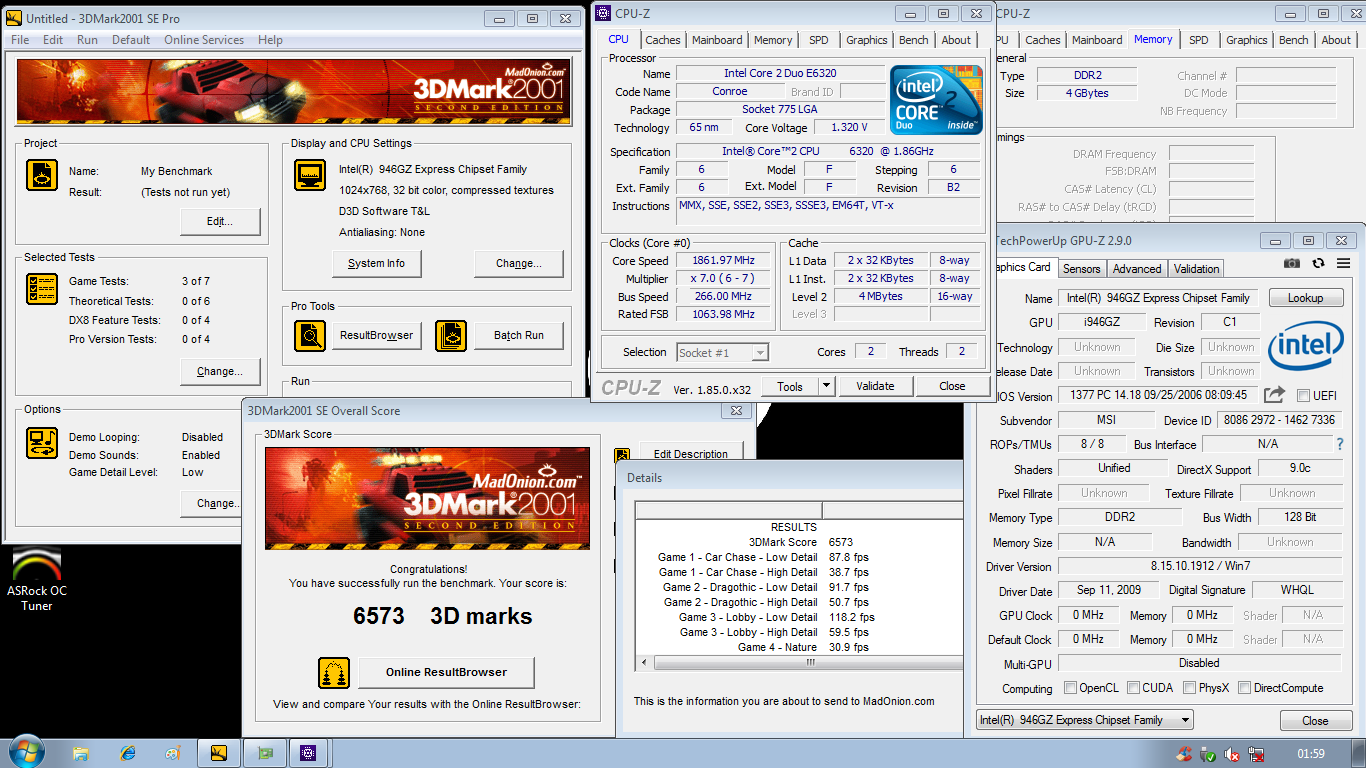The image size is (1366, 768).
Task: Launch Internet Explorer from the taskbar
Action: (x=127, y=753)
